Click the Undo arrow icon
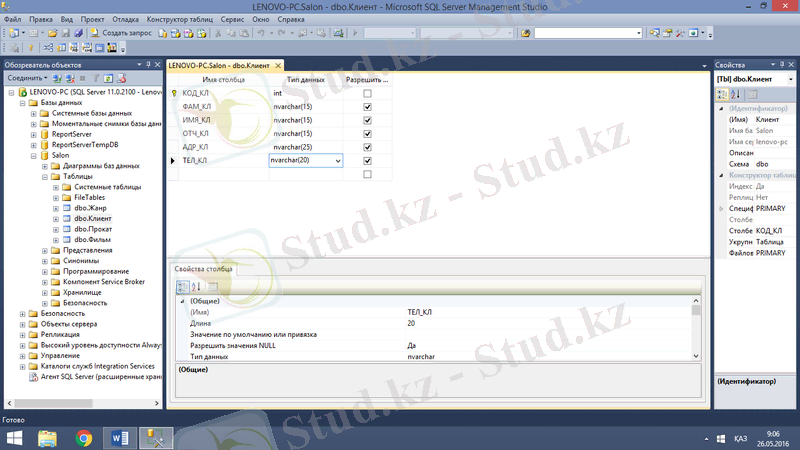The image size is (800, 450). 261,33
